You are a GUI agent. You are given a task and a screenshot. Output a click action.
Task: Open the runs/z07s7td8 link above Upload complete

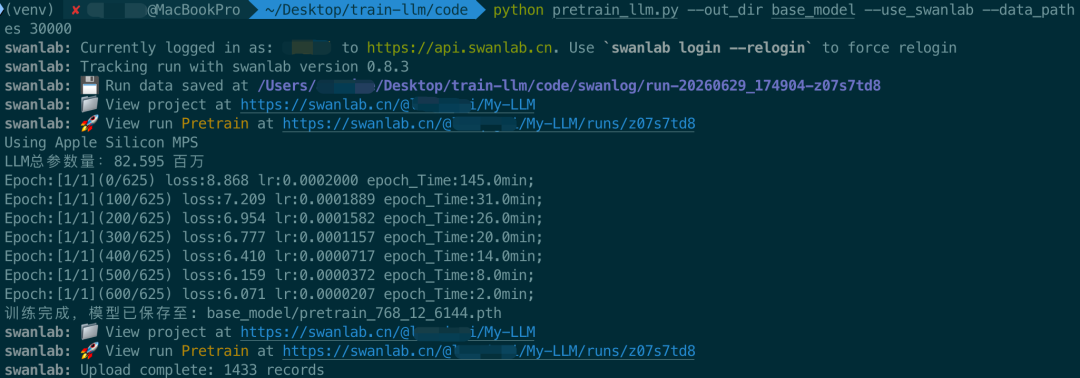(489, 351)
